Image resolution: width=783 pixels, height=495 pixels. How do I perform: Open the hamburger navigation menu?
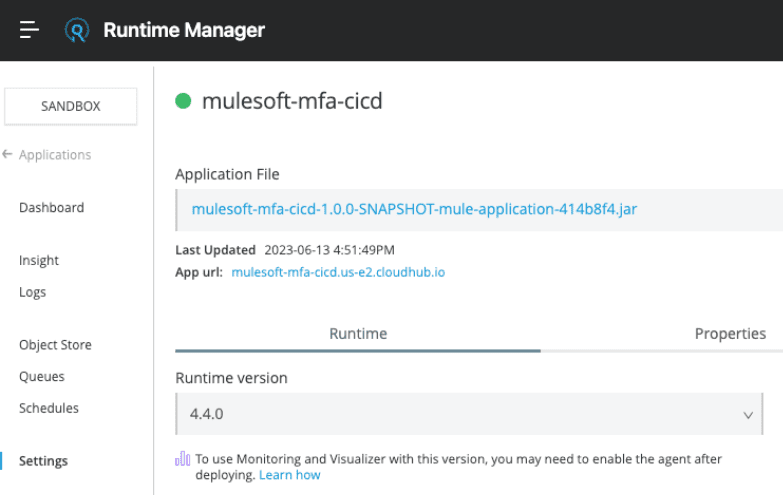coord(29,30)
